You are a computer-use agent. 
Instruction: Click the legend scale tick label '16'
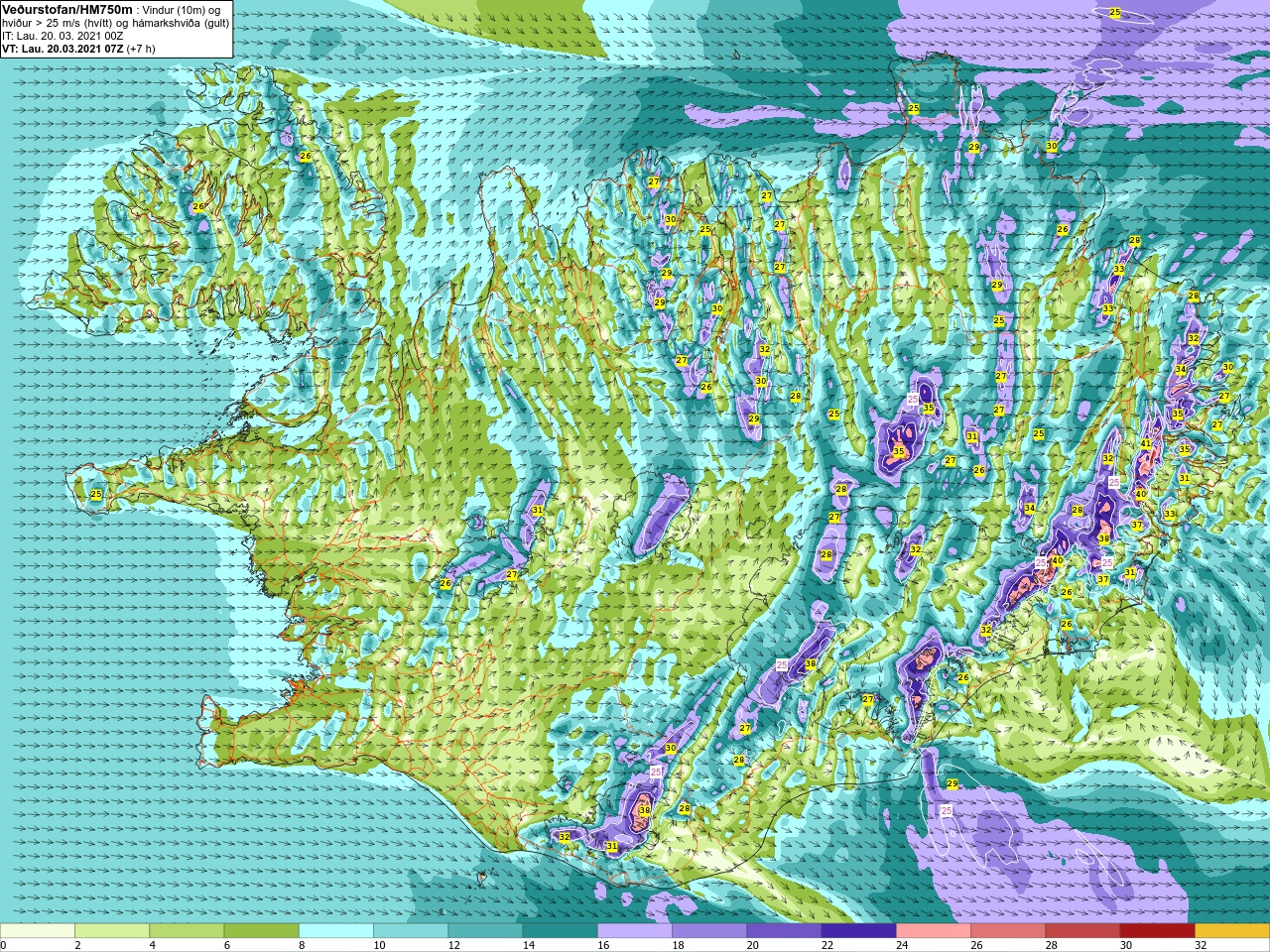pos(603,945)
